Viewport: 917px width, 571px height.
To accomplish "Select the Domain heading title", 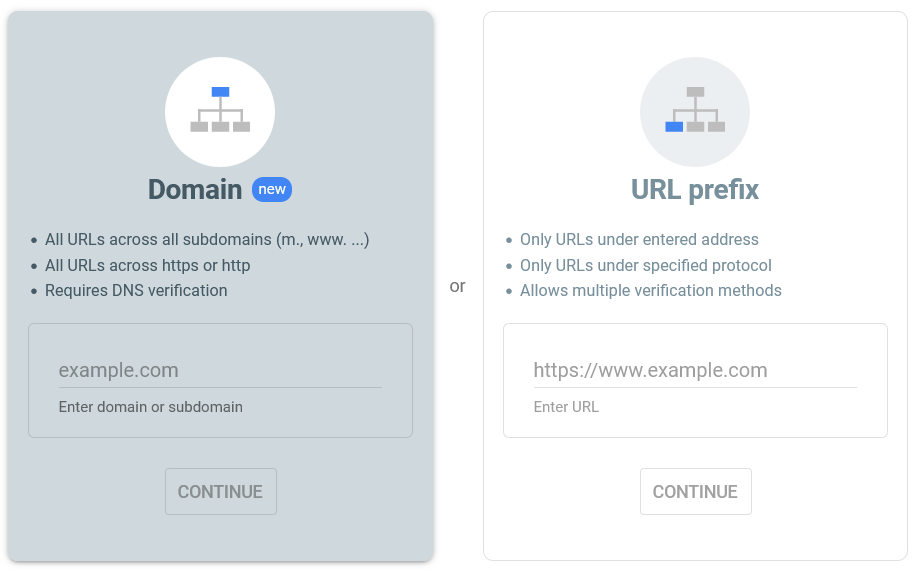I will coord(195,189).
